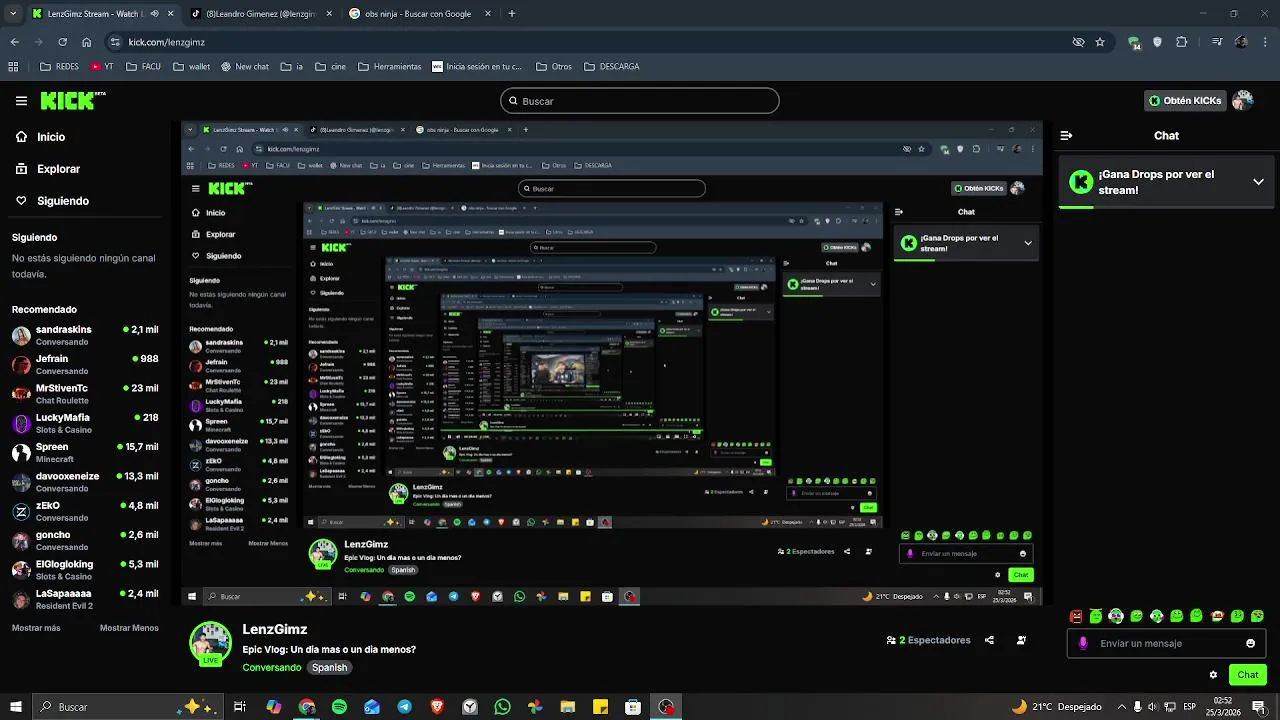The height and width of the screenshot is (720, 1280).
Task: Open Spreen recommended channel
Action: 86,452
